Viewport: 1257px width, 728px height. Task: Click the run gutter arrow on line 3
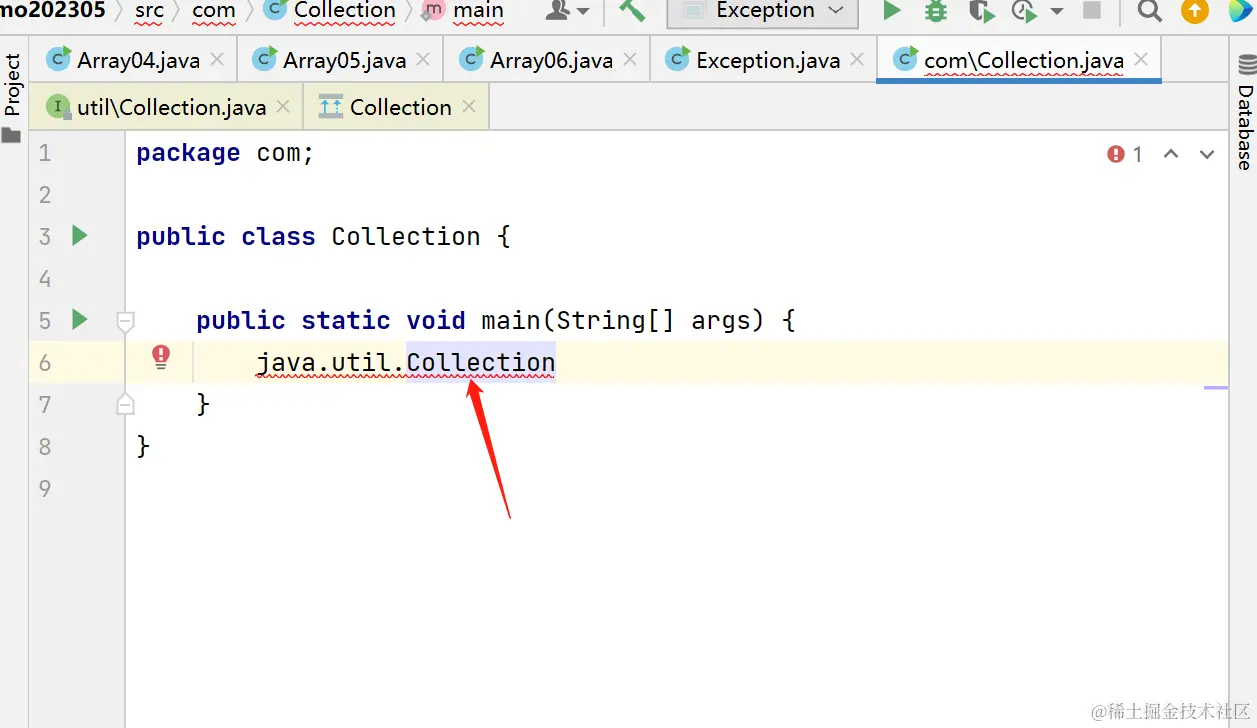click(x=80, y=236)
